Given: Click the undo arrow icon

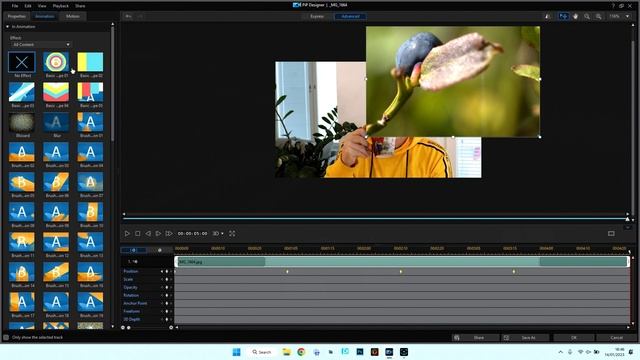Looking at the screenshot, I should click(128, 16).
